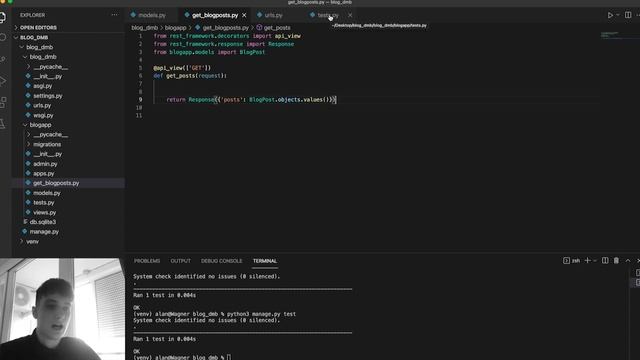Image resolution: width=640 pixels, height=360 pixels.
Task: Click line number 10 in gutter
Action: (x=139, y=108)
